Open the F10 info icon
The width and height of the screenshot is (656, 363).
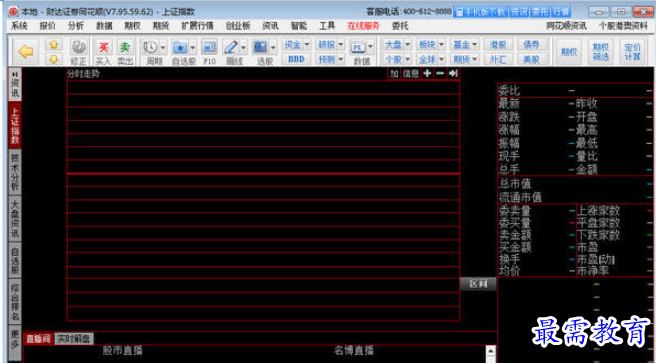pyautogui.click(x=209, y=47)
